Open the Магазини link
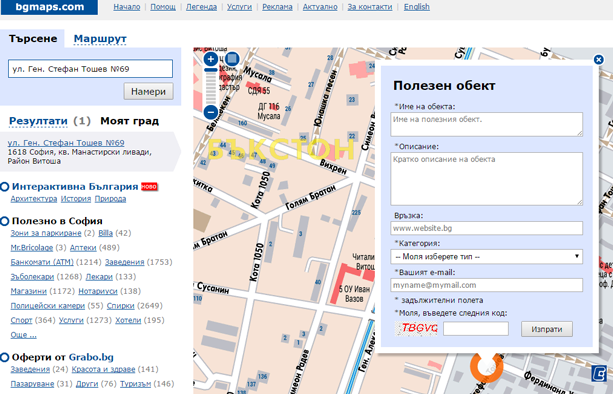 [x=29, y=291]
